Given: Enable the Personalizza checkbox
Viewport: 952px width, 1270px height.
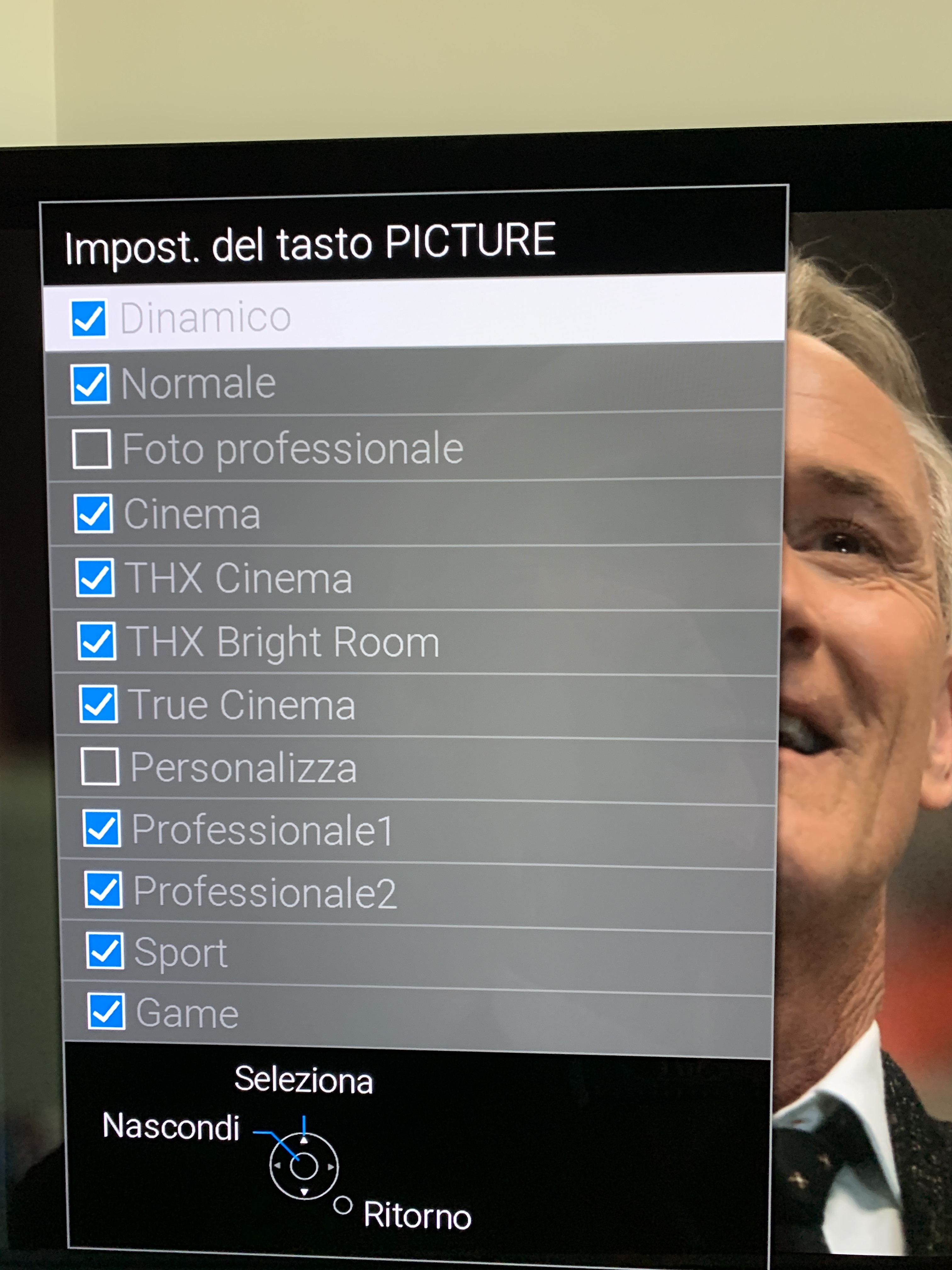Looking at the screenshot, I should point(100,766).
